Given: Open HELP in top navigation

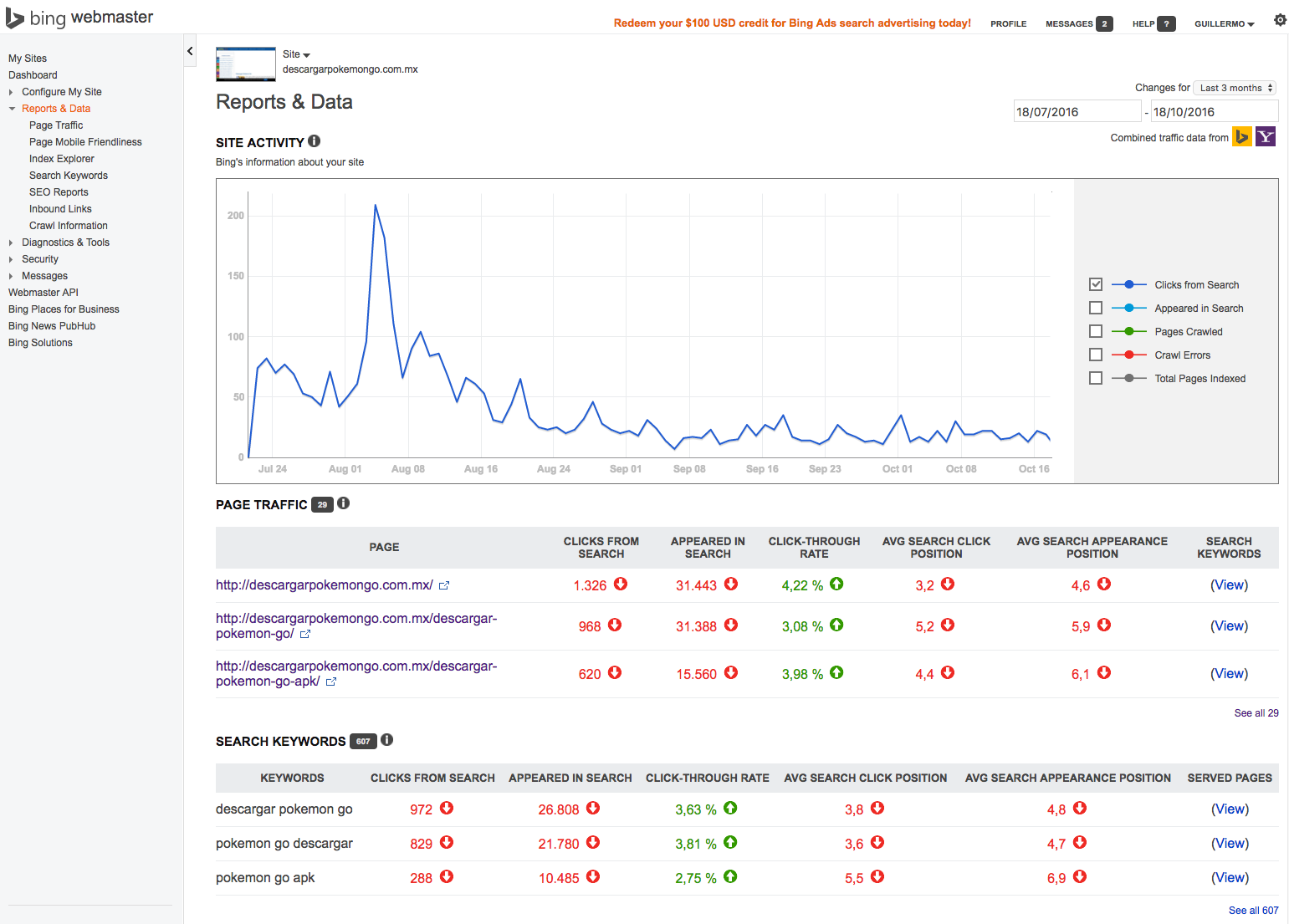Looking at the screenshot, I should [x=1143, y=23].
